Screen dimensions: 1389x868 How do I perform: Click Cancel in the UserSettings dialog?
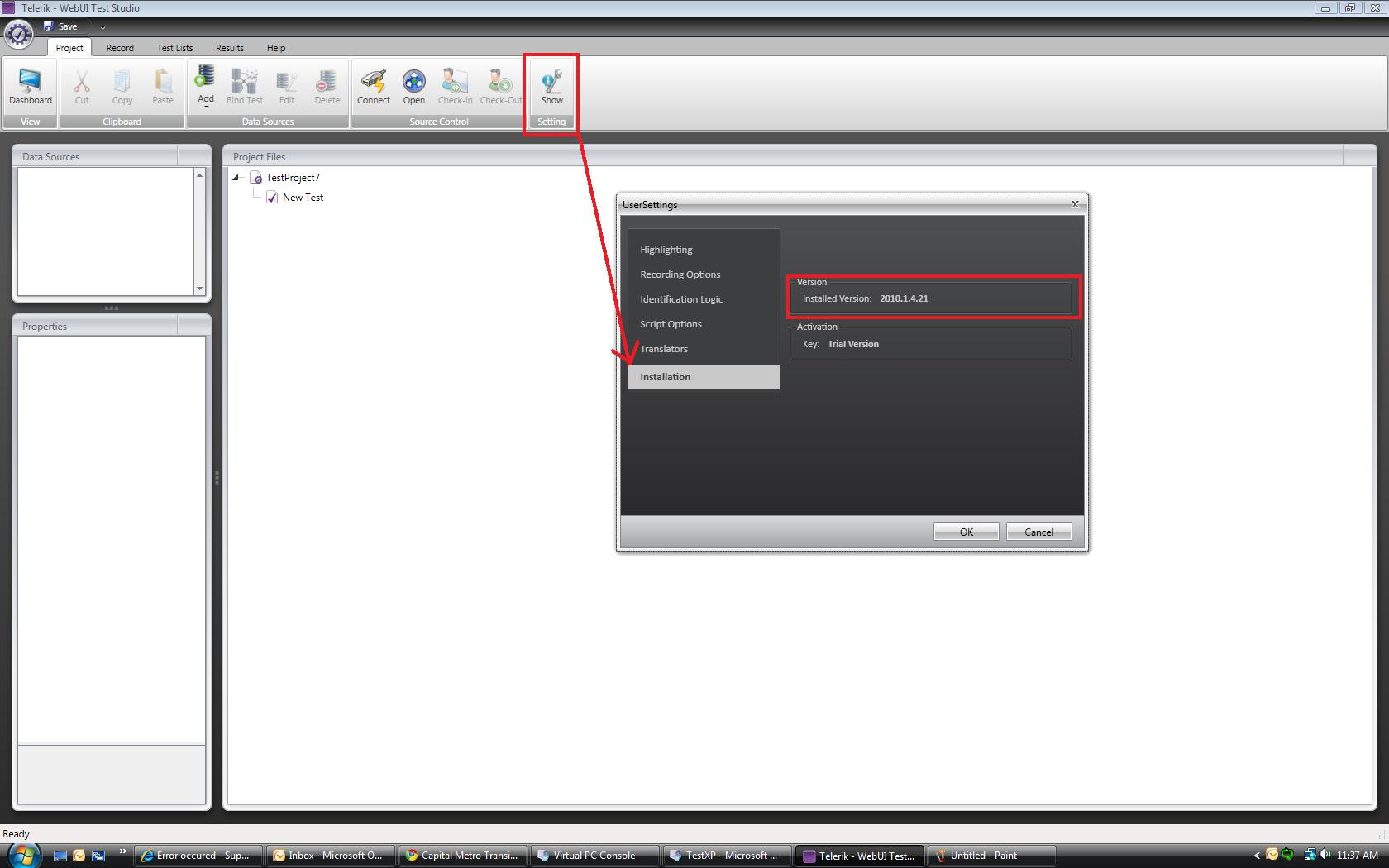(x=1039, y=532)
